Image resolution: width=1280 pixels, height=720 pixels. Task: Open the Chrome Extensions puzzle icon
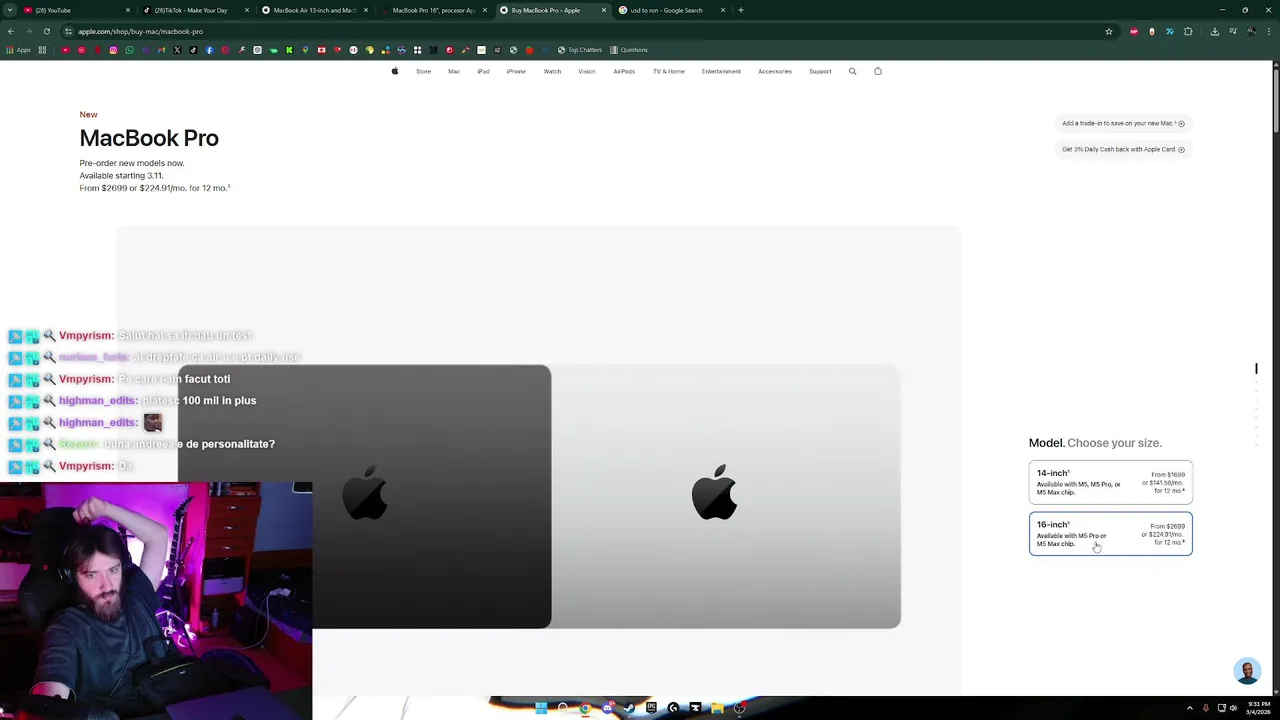pyautogui.click(x=1188, y=31)
